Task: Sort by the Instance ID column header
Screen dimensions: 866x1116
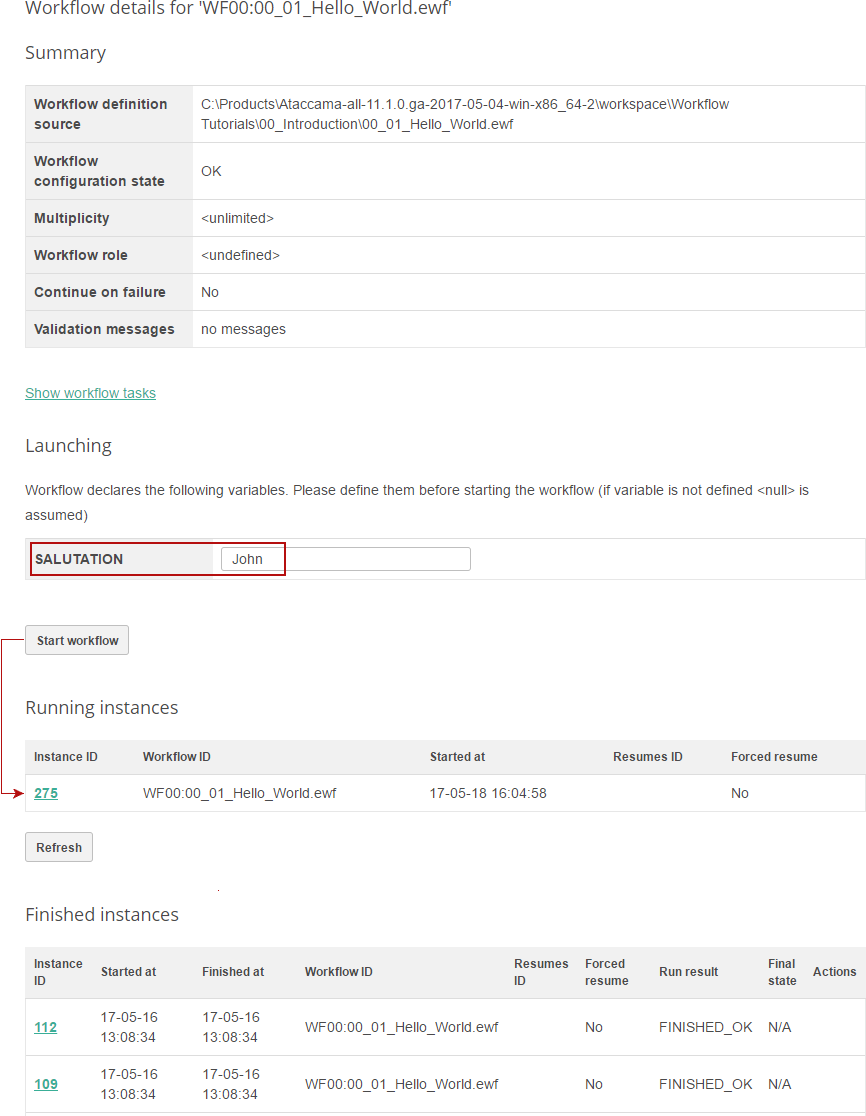Action: tap(58, 971)
